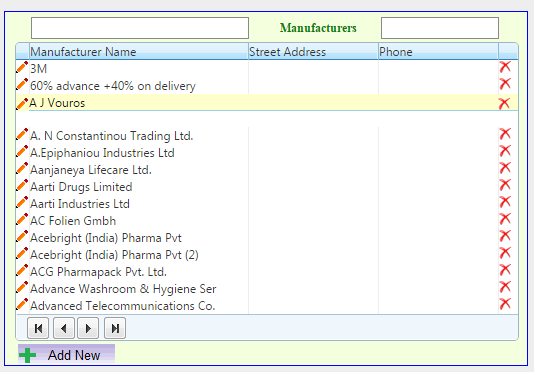
Task: Select ACG Pharmapack Pvt. Ltd. name
Action: tap(98, 272)
